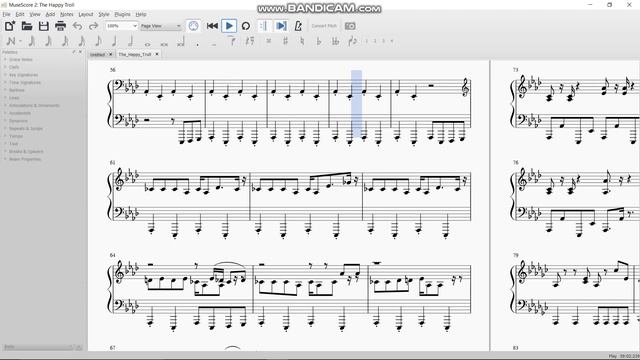Flip note stem direction
The image size is (640, 360).
[x=353, y=41]
